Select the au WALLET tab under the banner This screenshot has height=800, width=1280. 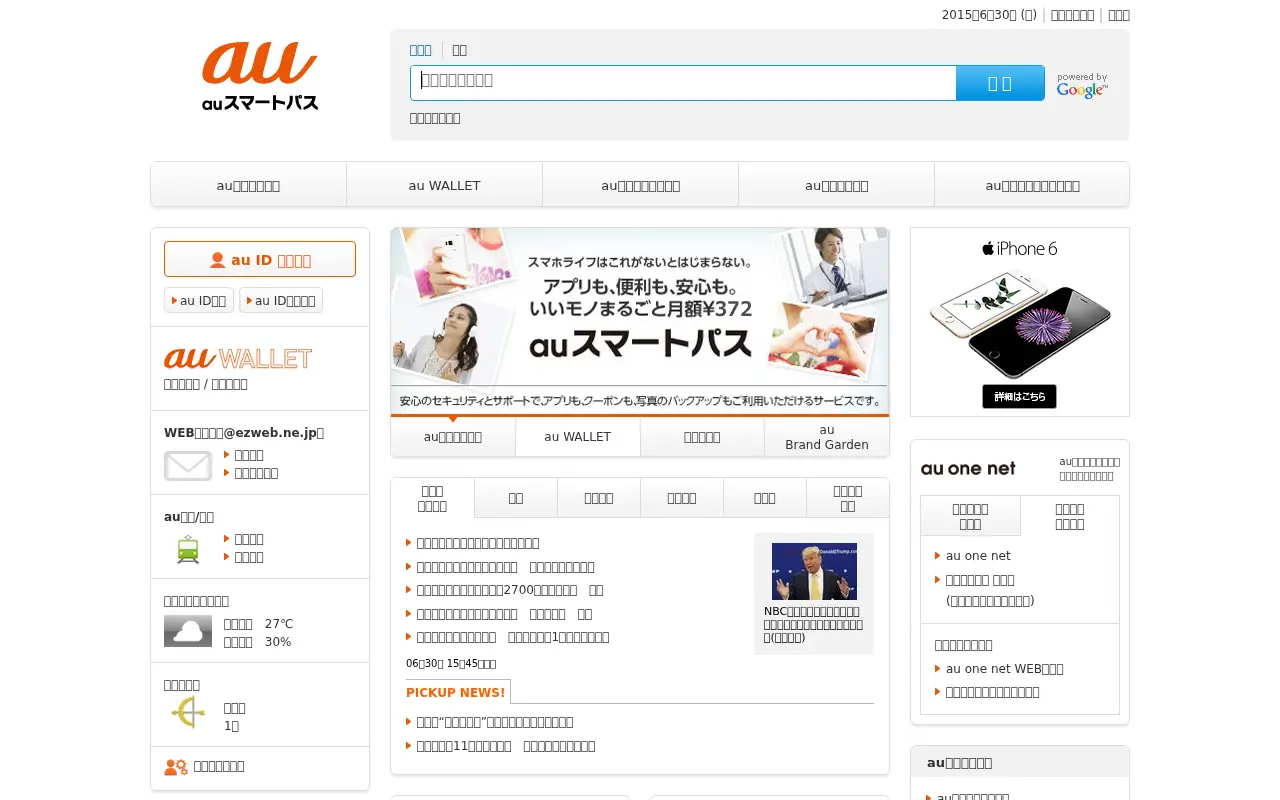(578, 437)
